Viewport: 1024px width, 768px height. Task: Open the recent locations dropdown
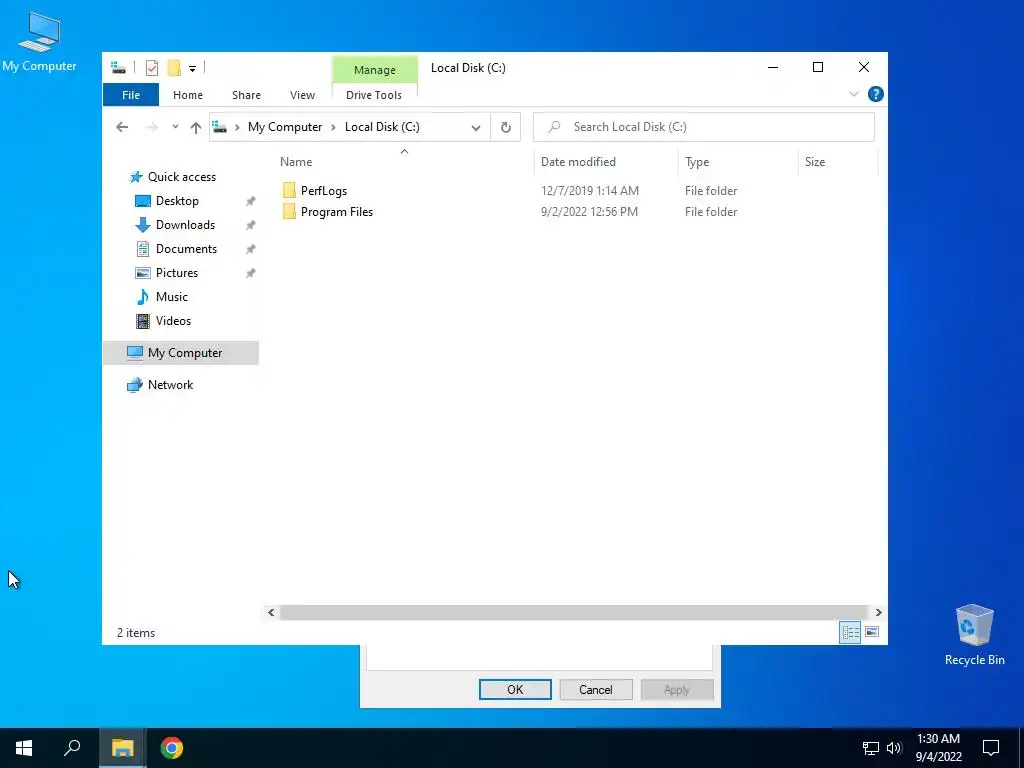click(175, 127)
